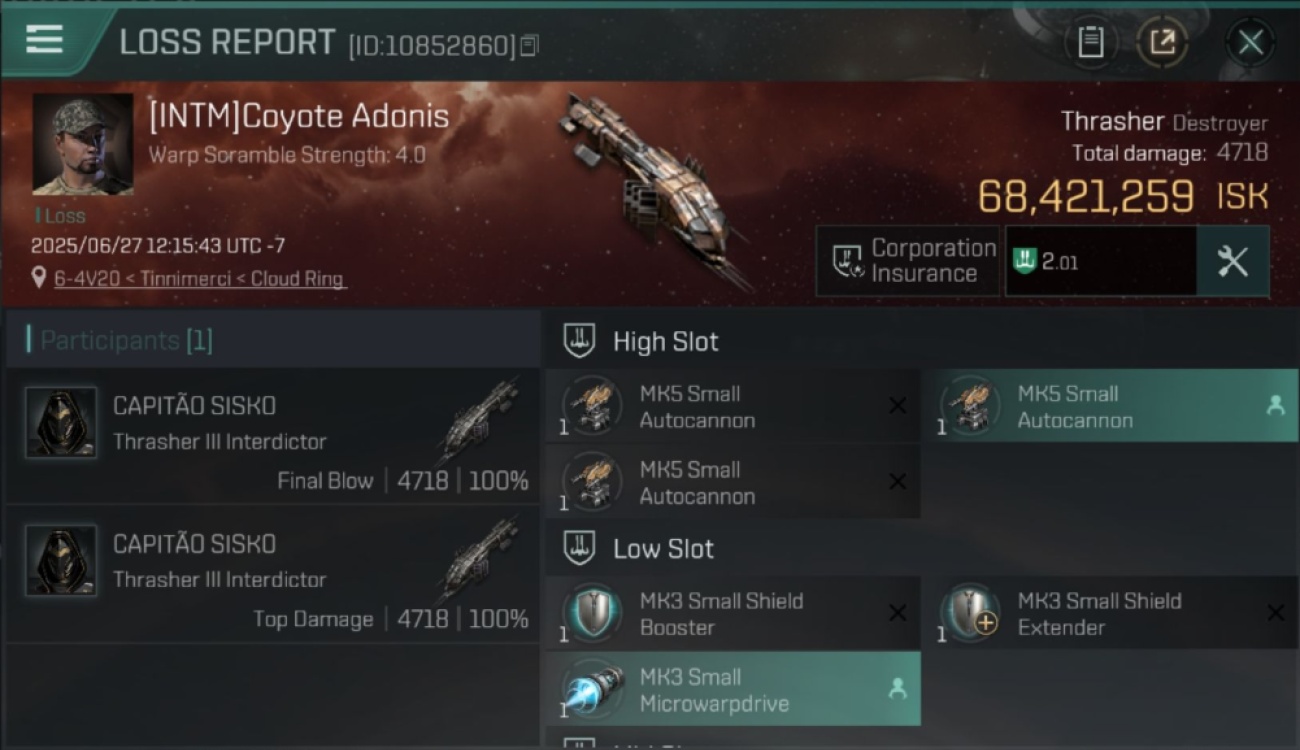Click the person icon on Microwarpdrive row
The height and width of the screenshot is (750, 1300).
[x=898, y=688]
